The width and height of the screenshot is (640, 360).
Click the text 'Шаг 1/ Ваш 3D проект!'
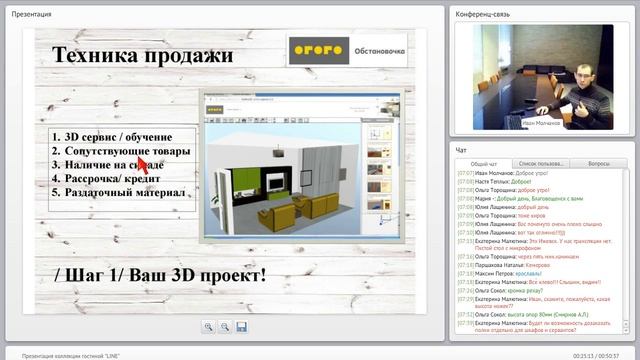point(165,275)
